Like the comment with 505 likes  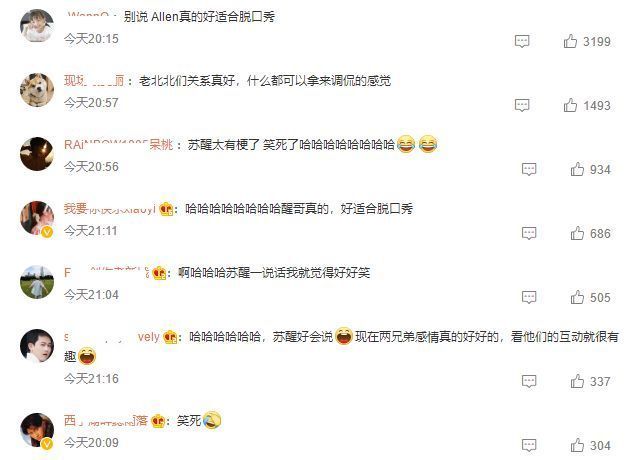(577, 297)
